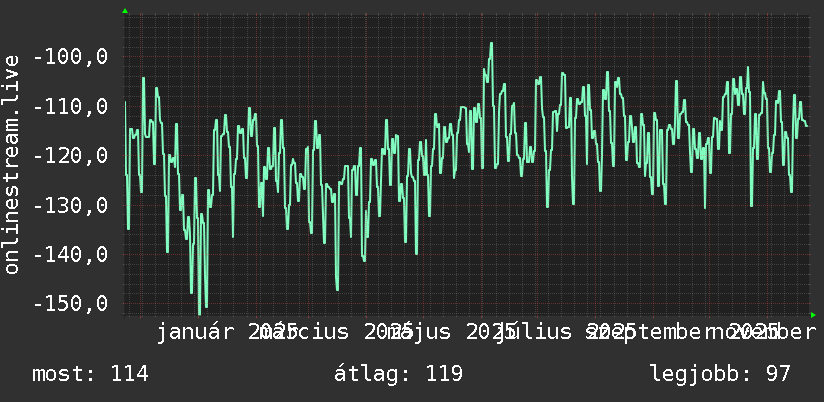Click the 'január' x-axis label

[198, 332]
